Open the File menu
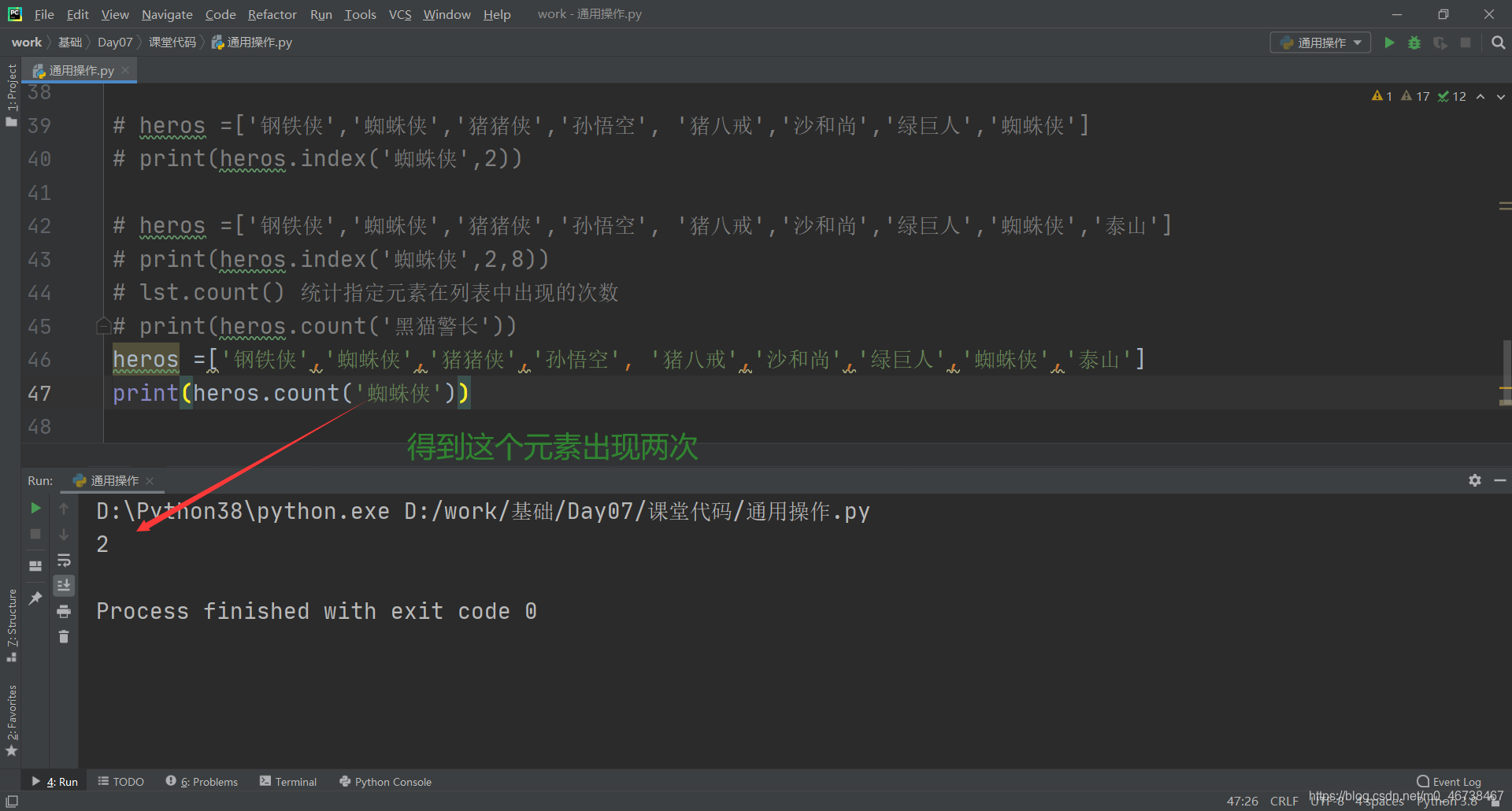The image size is (1512, 811). pos(44,14)
